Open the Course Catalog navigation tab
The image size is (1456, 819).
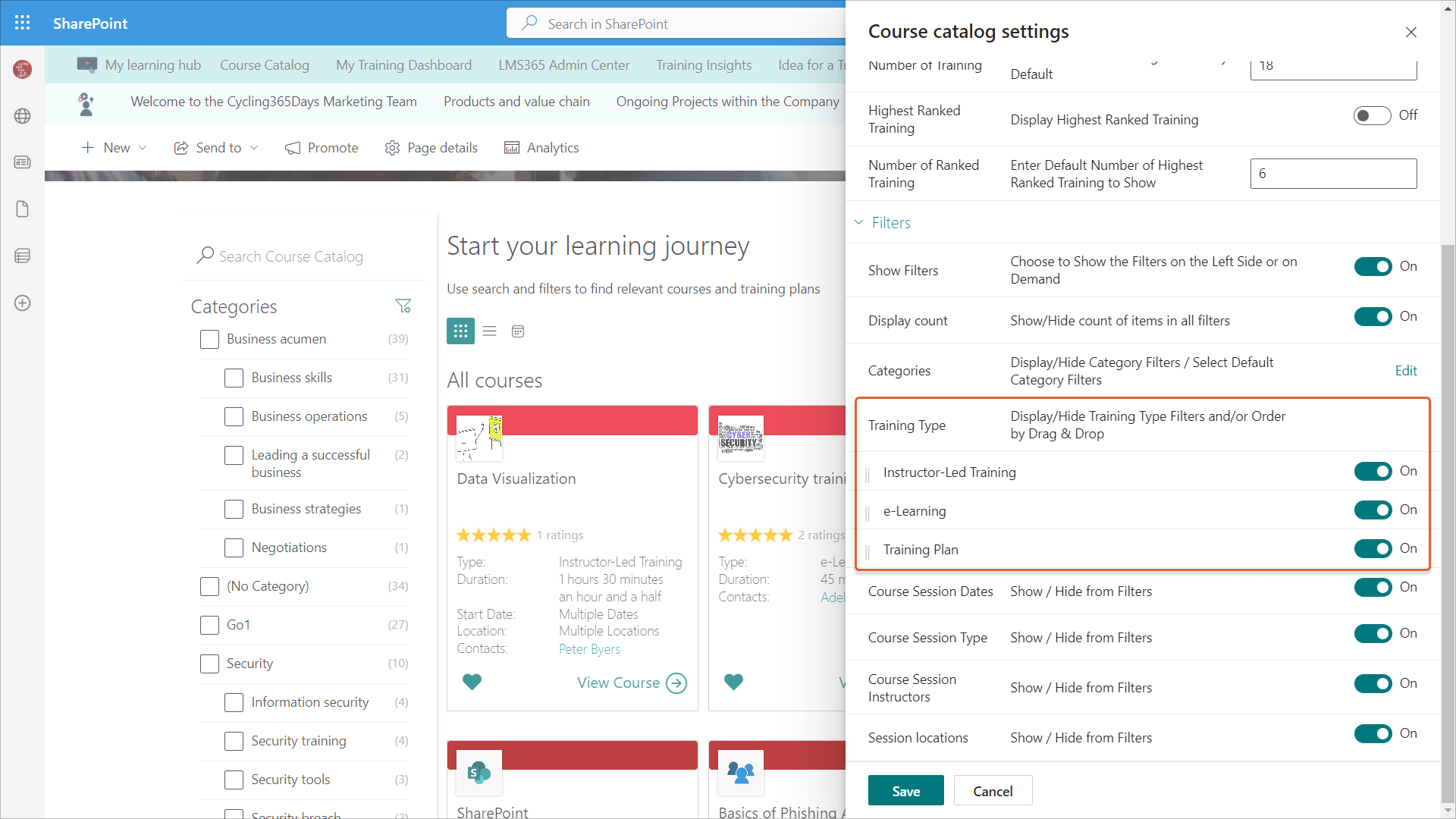[x=264, y=65]
